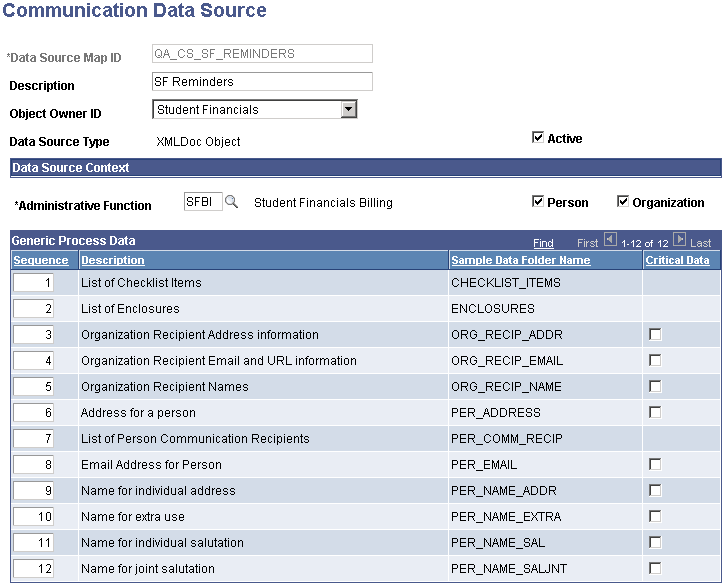
Task: Uncheck the Organization checkbox
Action: click(623, 202)
